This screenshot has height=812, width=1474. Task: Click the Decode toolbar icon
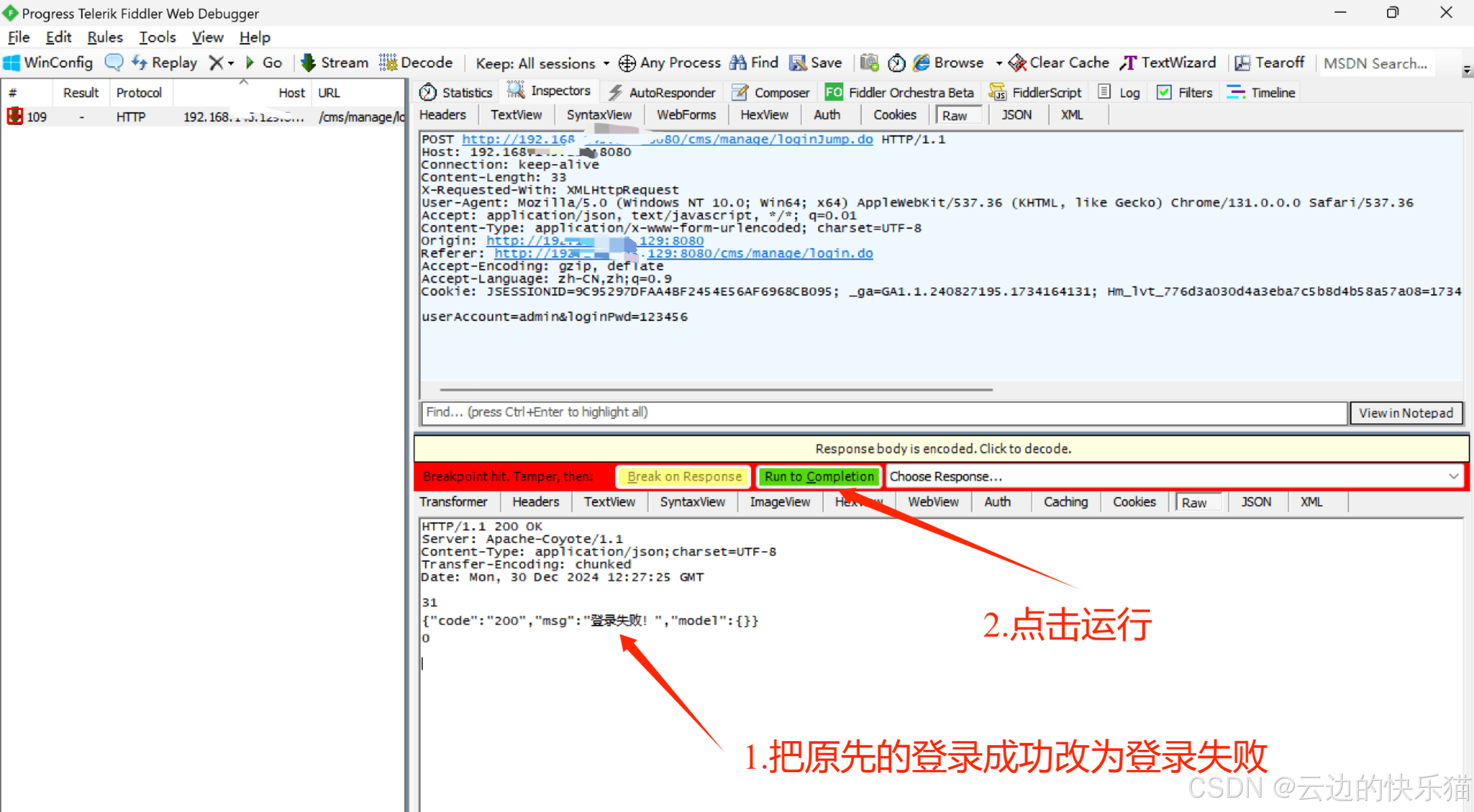pyautogui.click(x=388, y=62)
